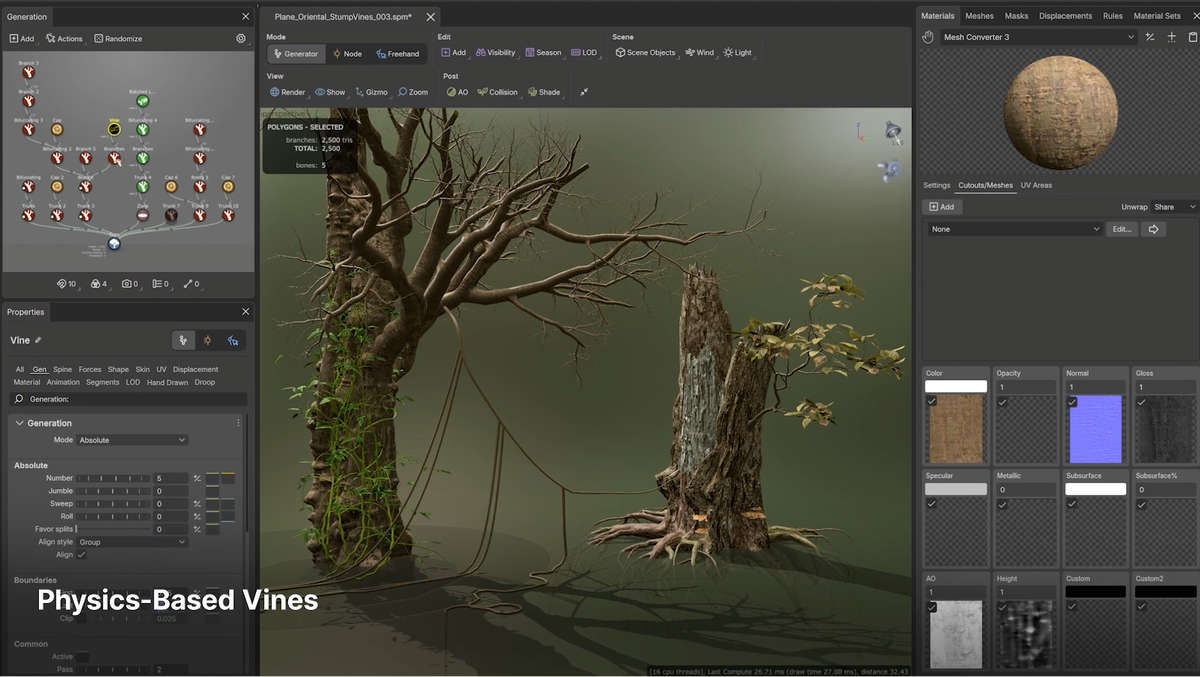Click the plus icon to add material

(1171, 37)
